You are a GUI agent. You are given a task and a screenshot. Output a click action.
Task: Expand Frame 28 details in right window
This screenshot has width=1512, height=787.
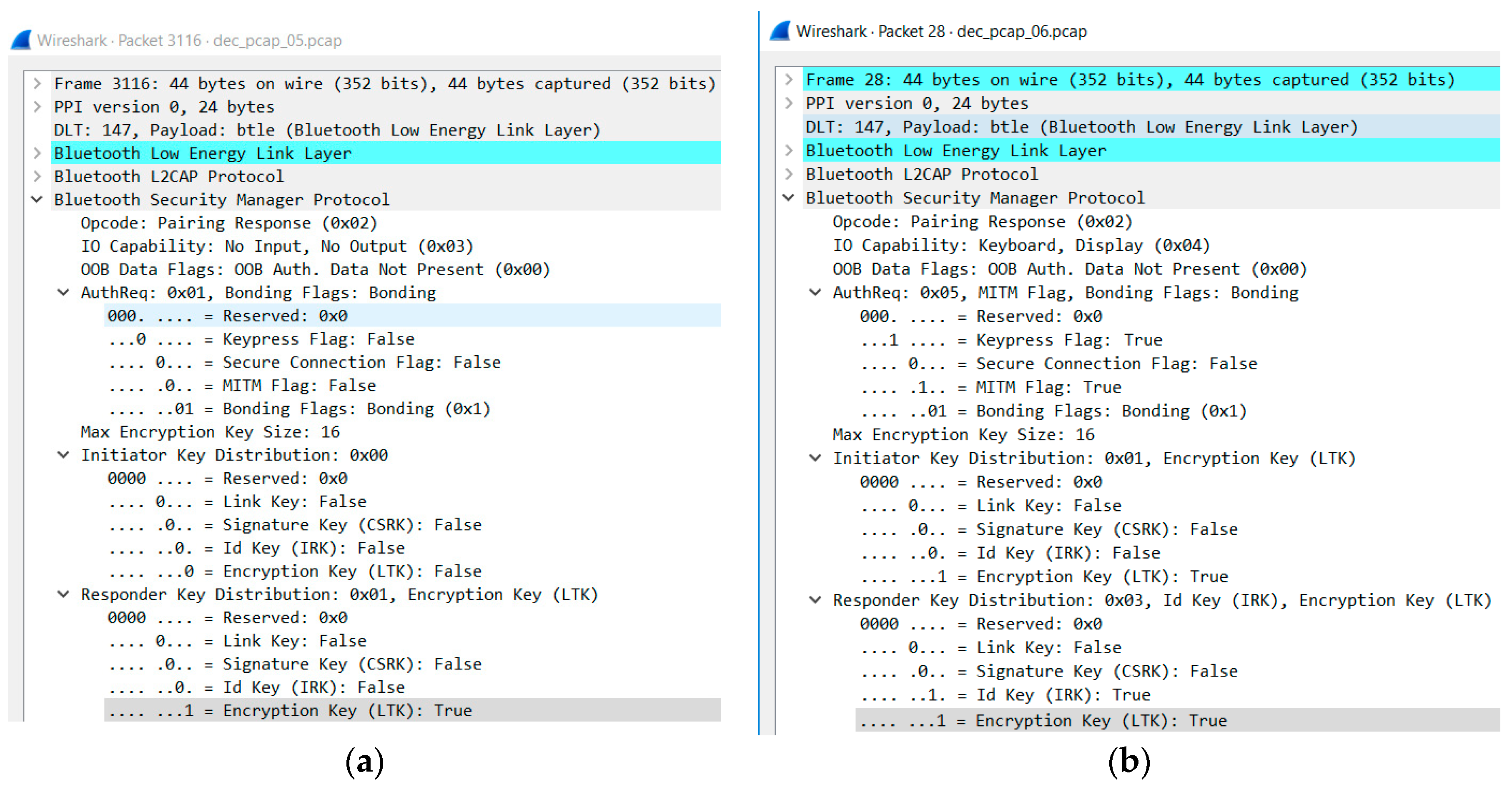pos(789,79)
